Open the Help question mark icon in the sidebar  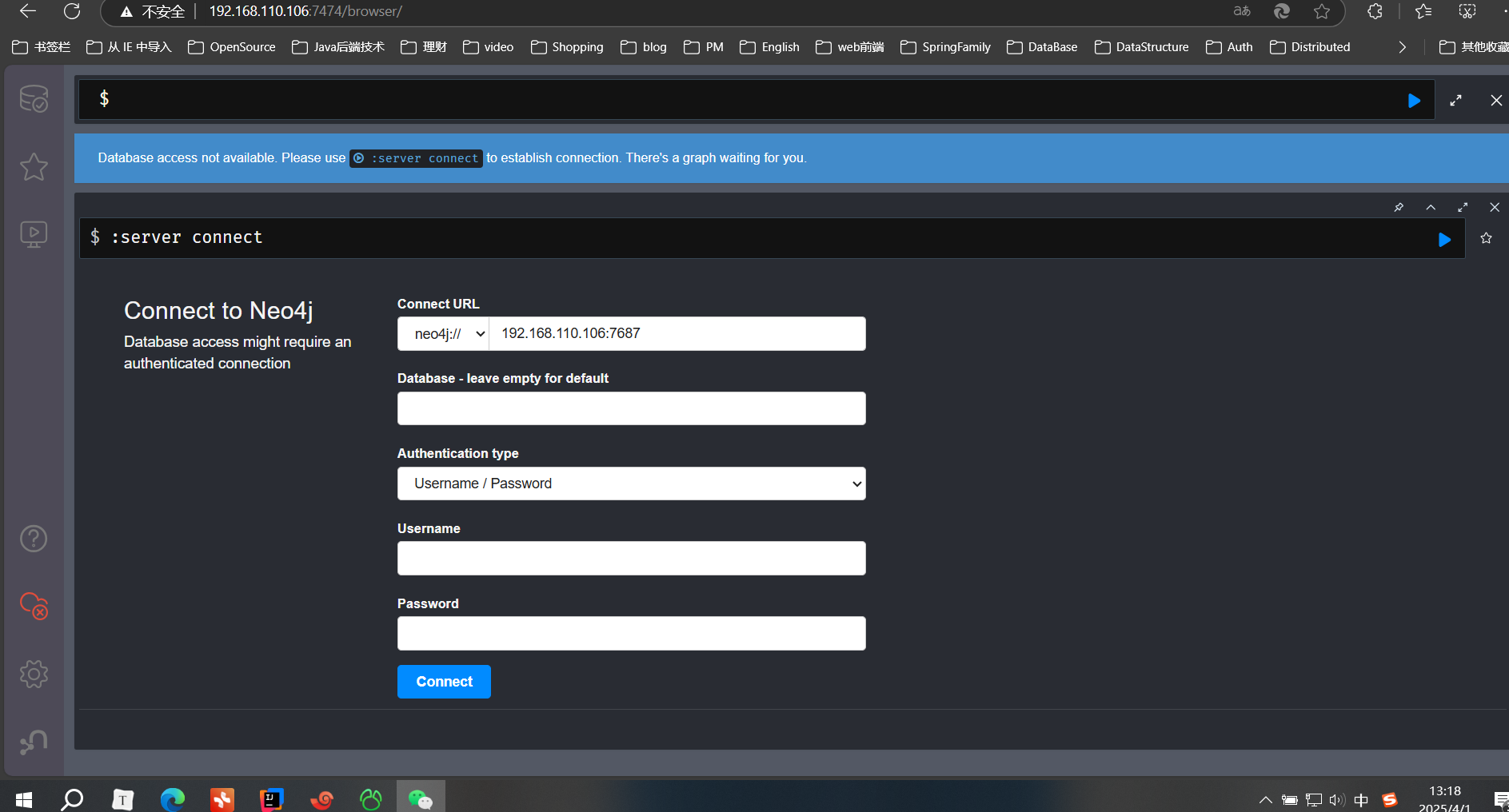click(x=34, y=539)
